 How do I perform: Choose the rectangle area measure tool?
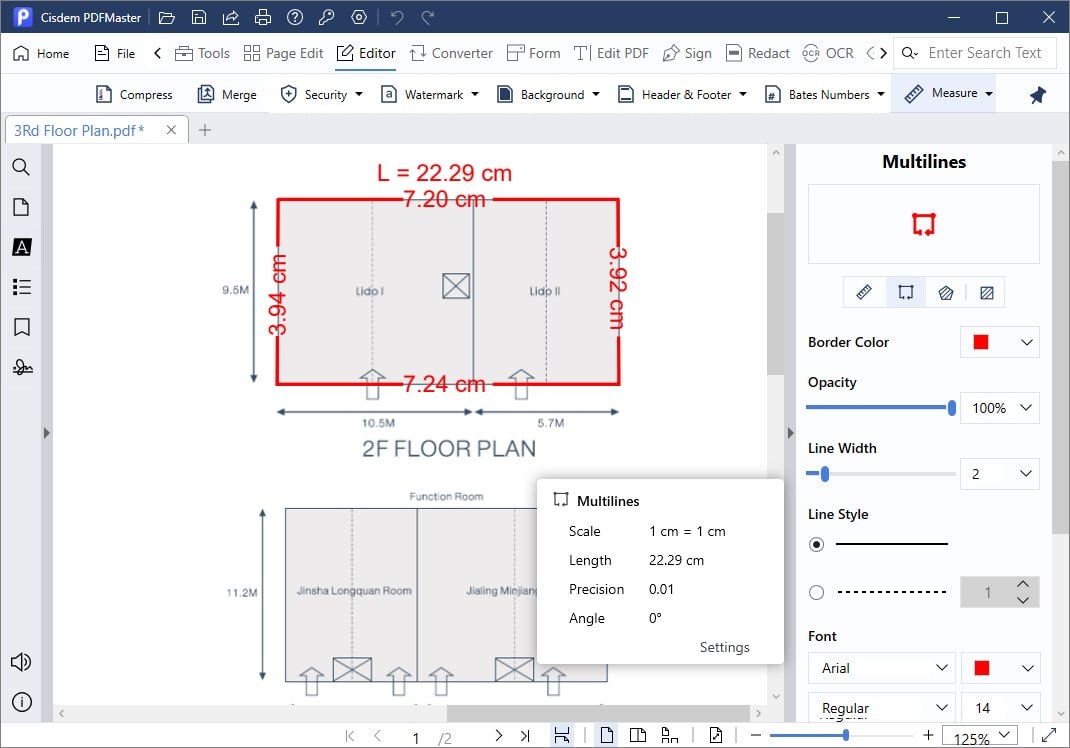click(986, 292)
